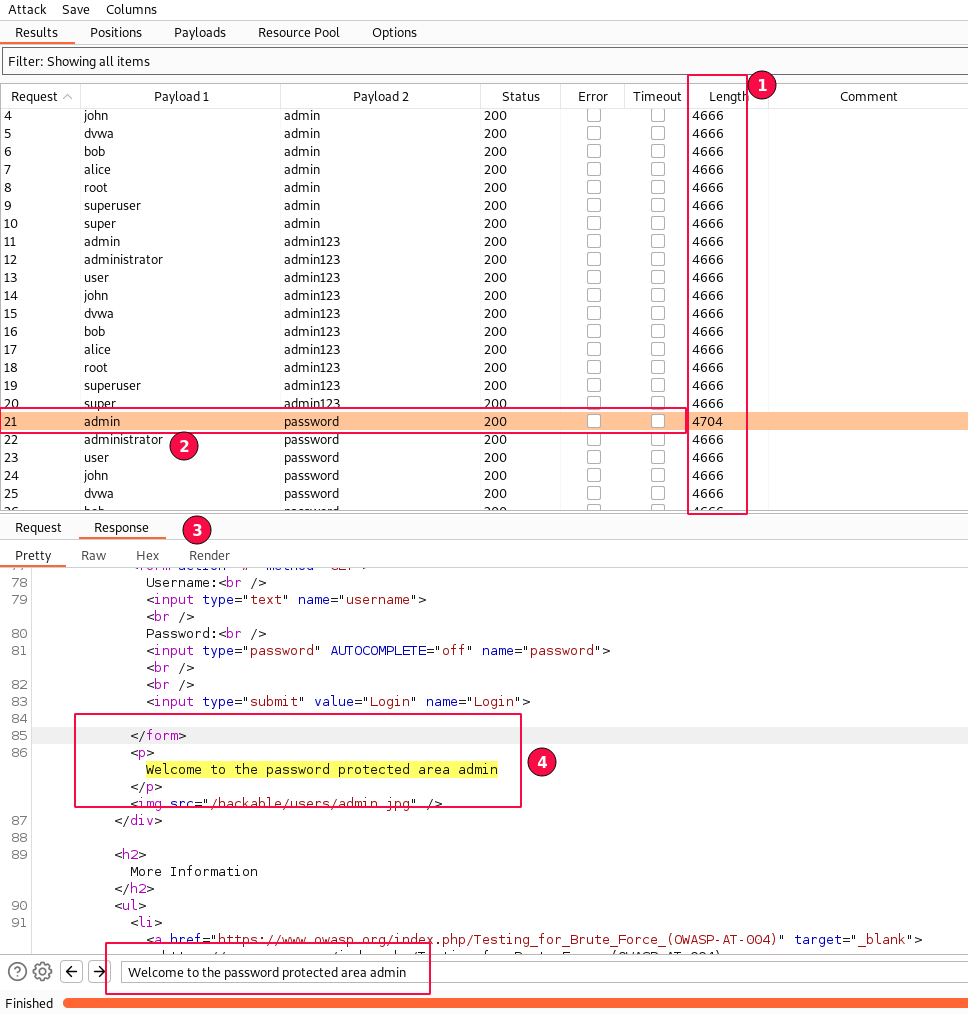View response in Render mode
968x1014 pixels.
pyautogui.click(x=209, y=555)
